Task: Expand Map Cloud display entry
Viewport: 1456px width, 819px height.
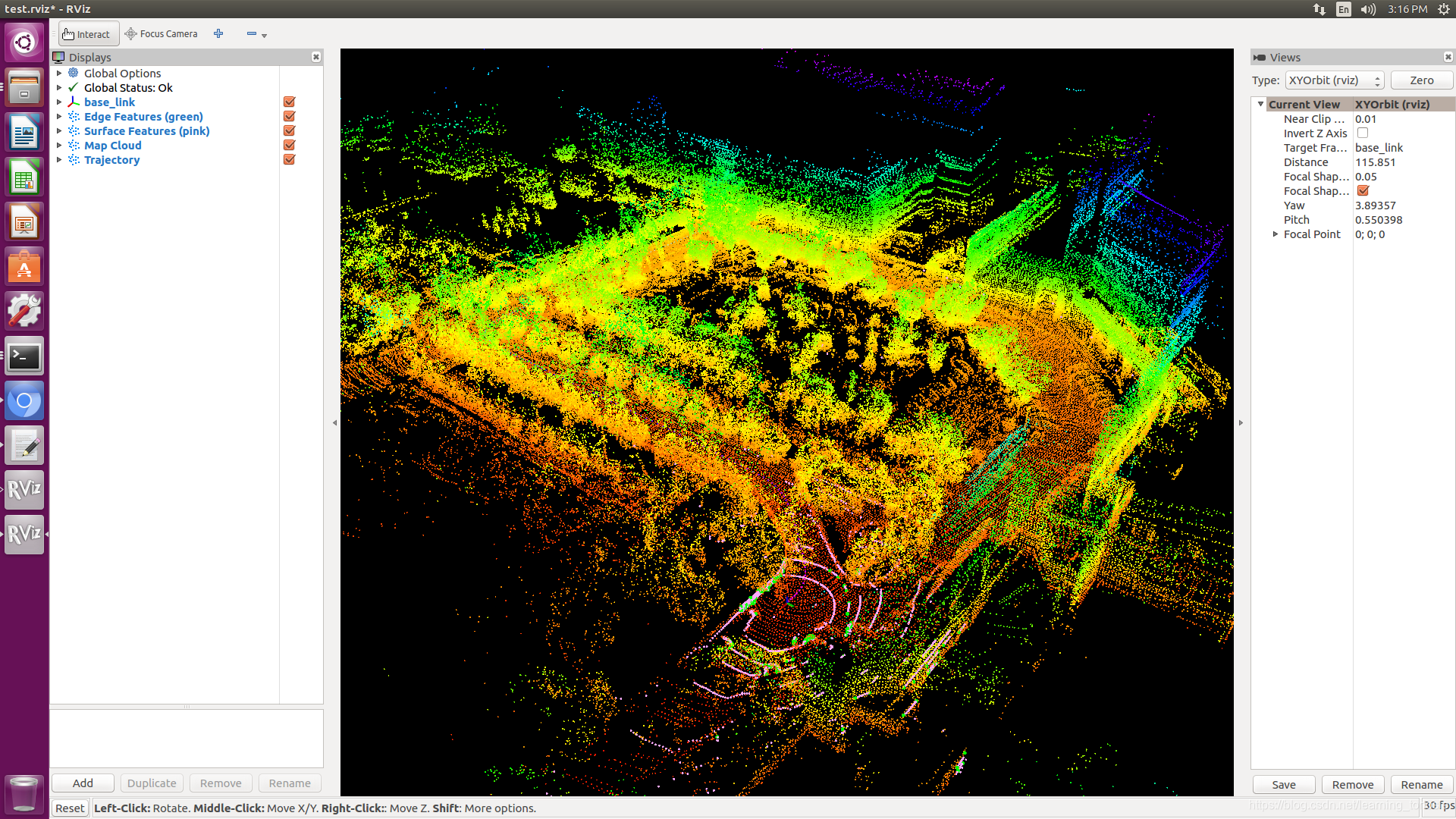Action: click(59, 146)
